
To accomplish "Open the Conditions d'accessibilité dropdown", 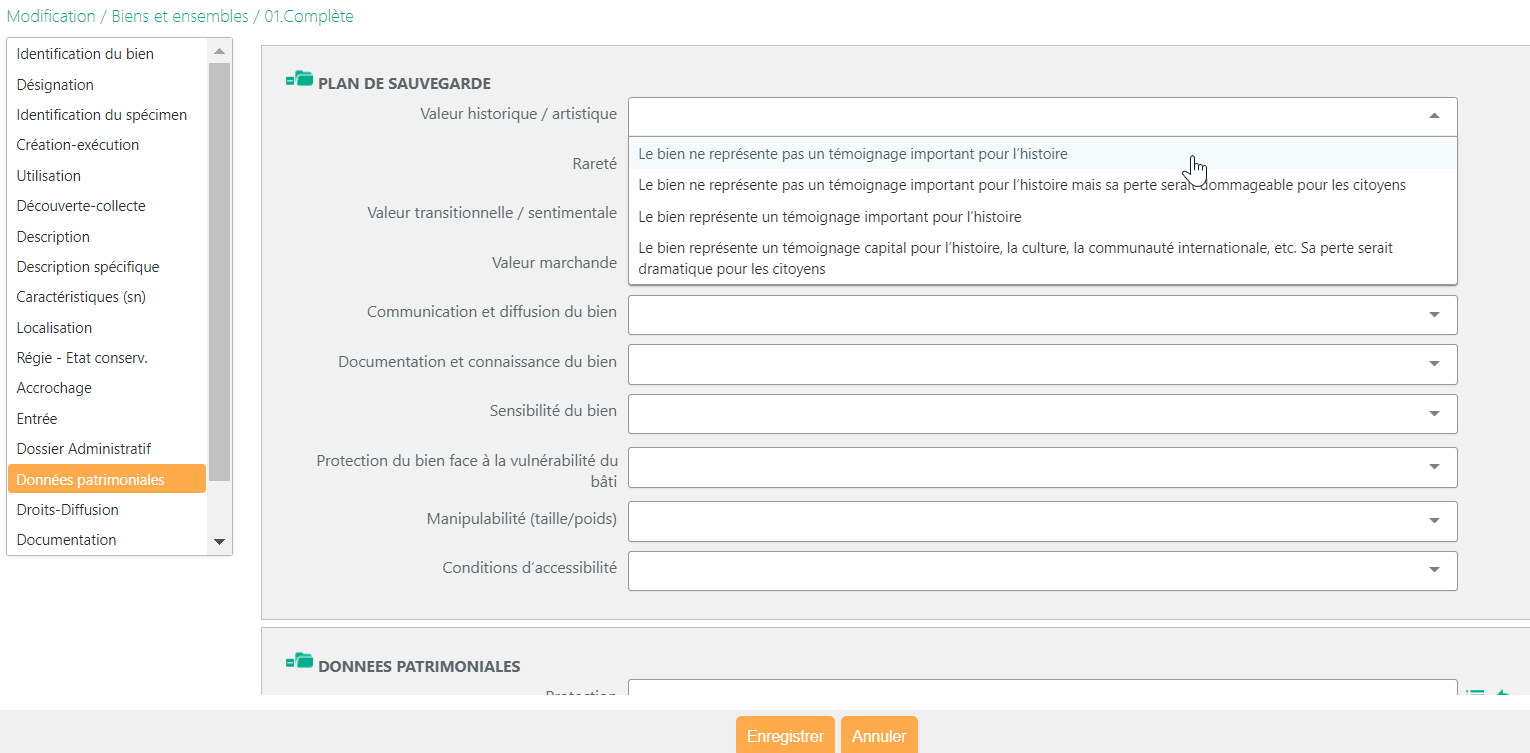I will point(1042,570).
